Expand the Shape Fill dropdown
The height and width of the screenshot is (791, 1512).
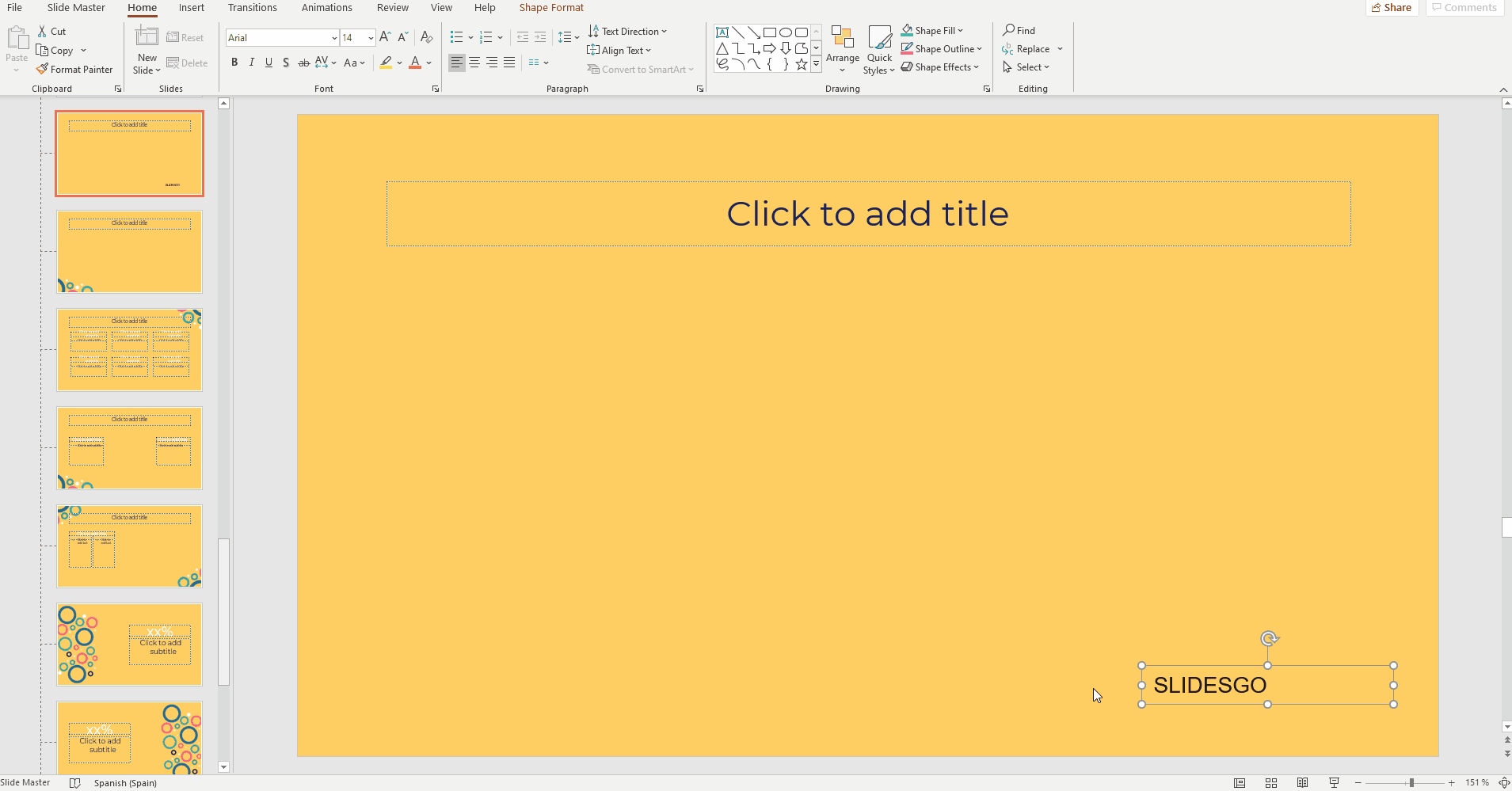point(960,30)
